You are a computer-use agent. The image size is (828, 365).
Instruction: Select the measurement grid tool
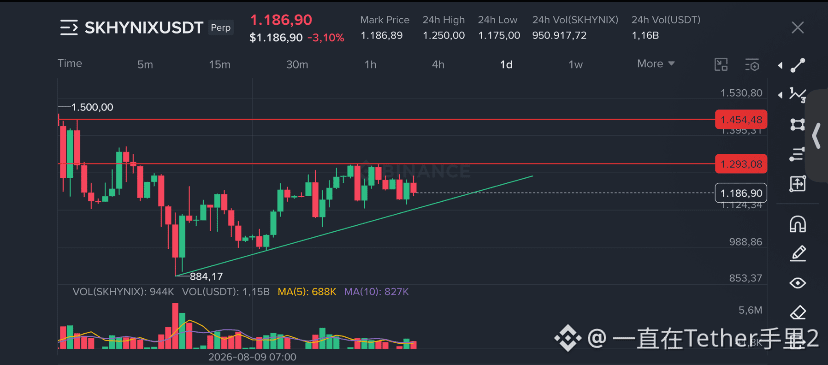[x=797, y=184]
